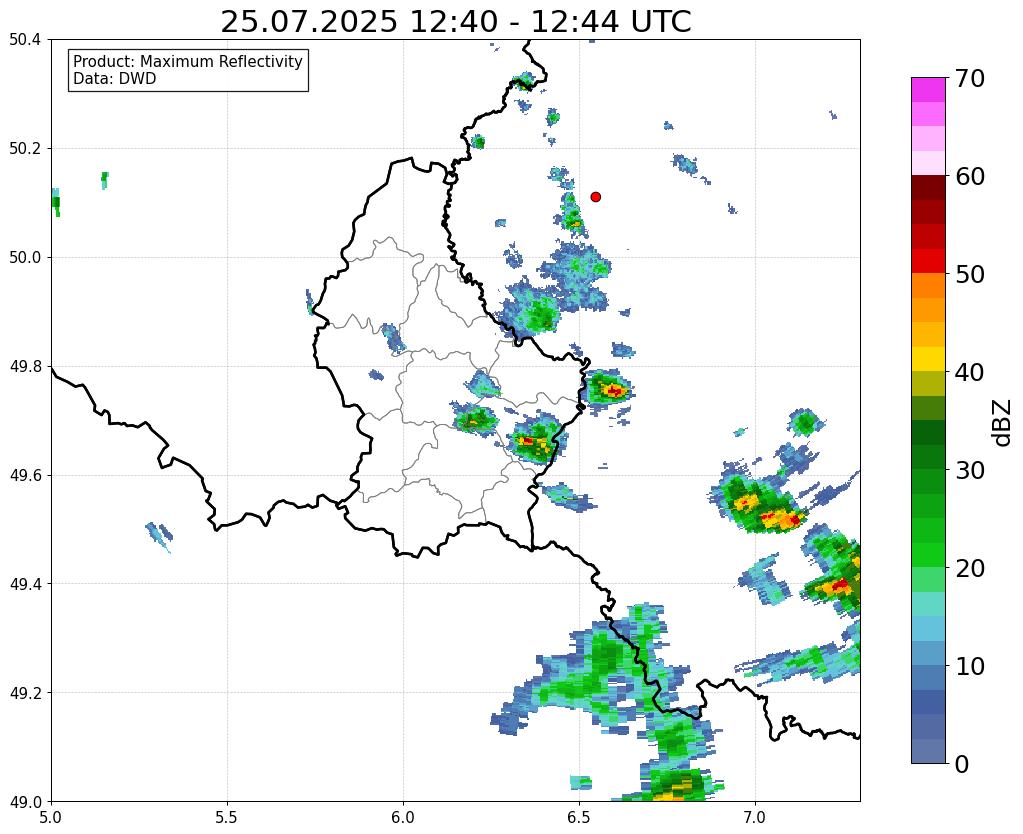The height and width of the screenshot is (834, 1023).
Task: Pick the dark red swatch below 60
Action: (928, 187)
